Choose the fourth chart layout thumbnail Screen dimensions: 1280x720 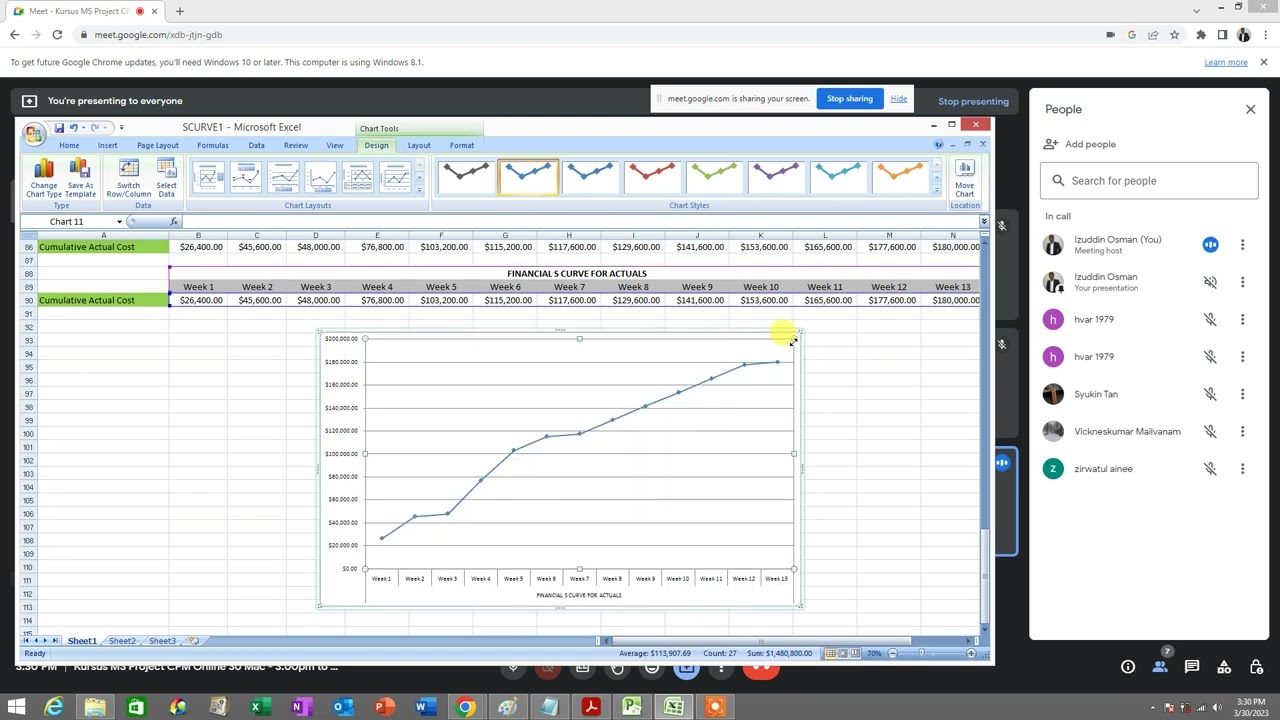pyautogui.click(x=321, y=178)
